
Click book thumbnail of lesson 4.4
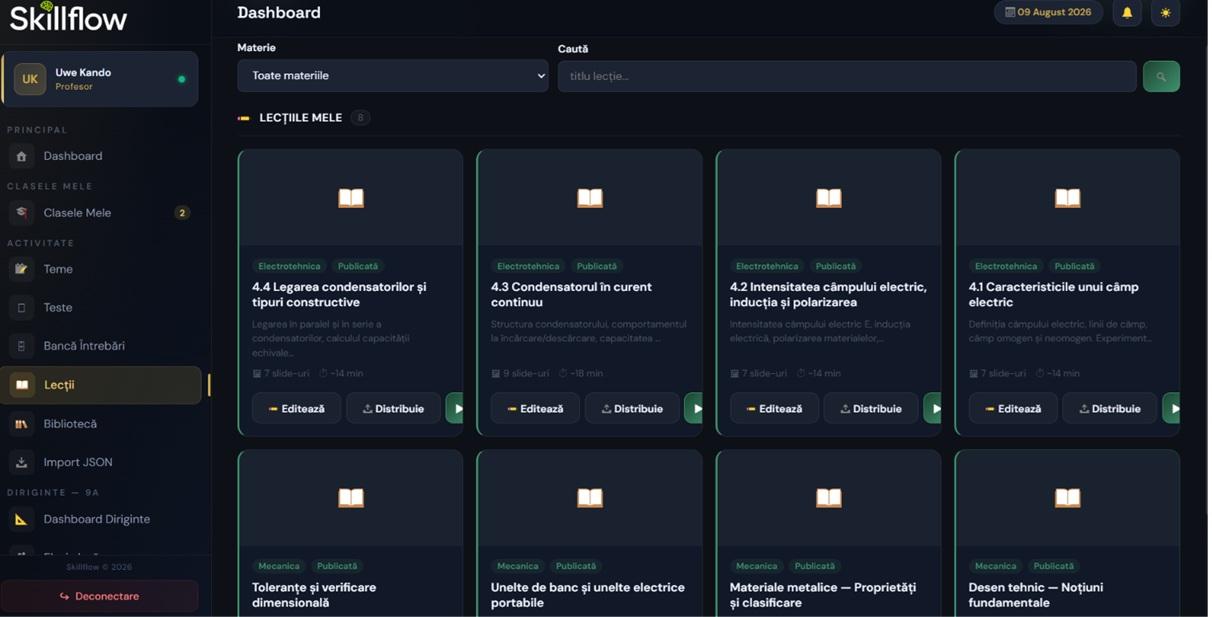click(352, 199)
